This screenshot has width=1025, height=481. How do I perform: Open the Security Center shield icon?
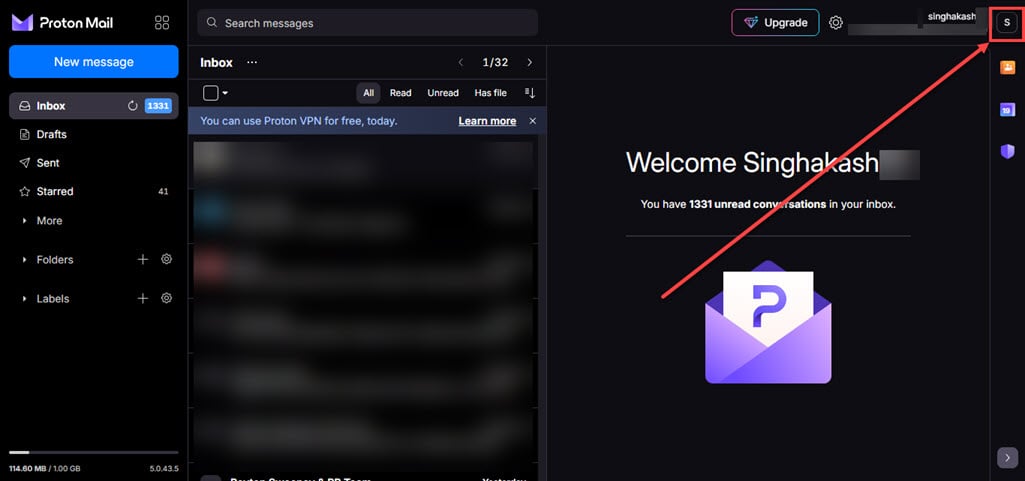pyautogui.click(x=1007, y=152)
